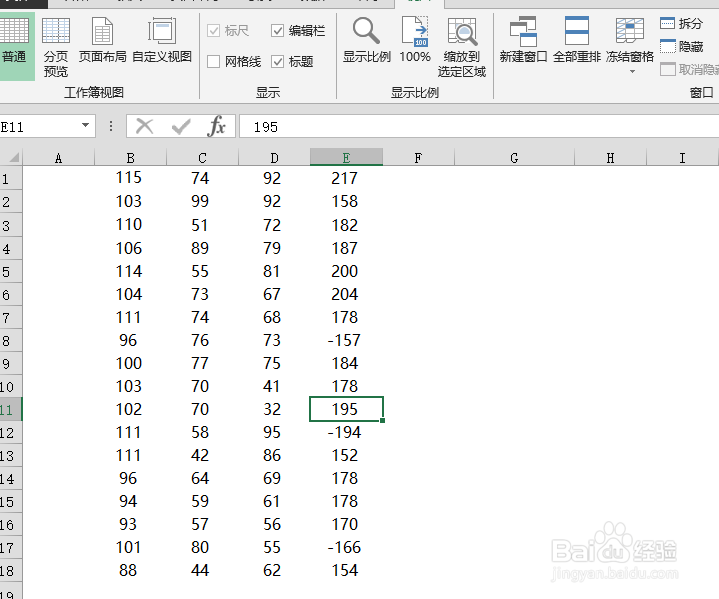
Task: Open the Name Box dropdown arrow
Action: [85, 125]
